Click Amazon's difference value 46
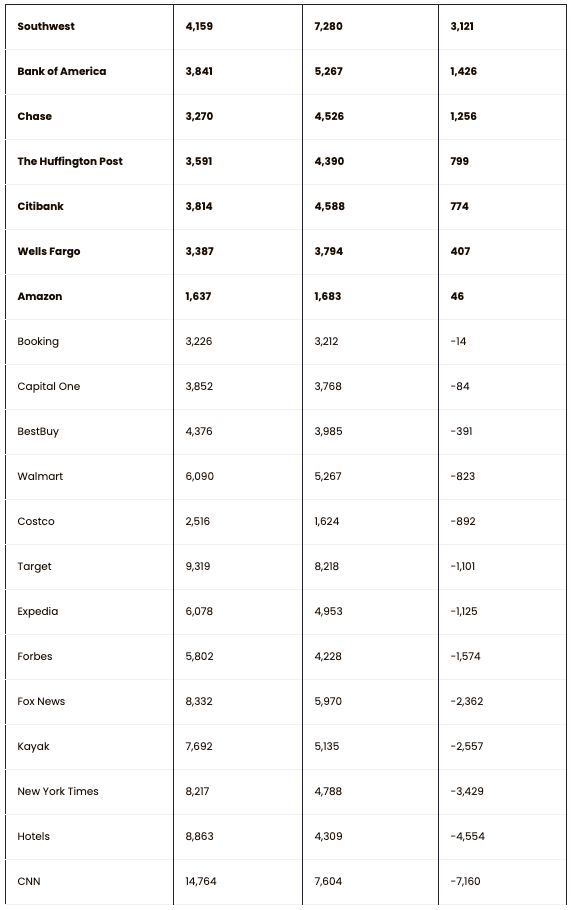571x910 pixels. [x=457, y=296]
